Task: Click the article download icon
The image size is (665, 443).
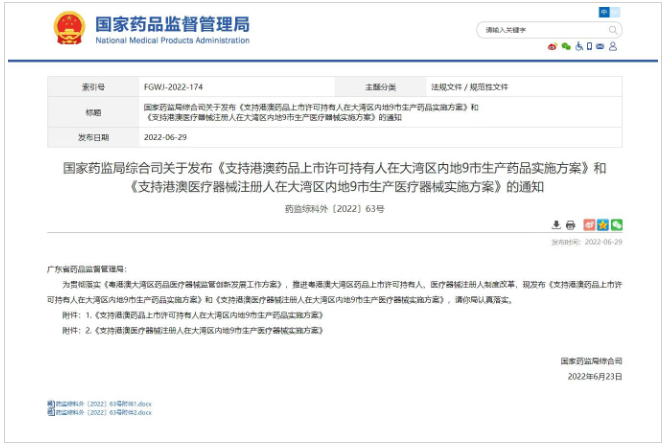Action: (556, 225)
